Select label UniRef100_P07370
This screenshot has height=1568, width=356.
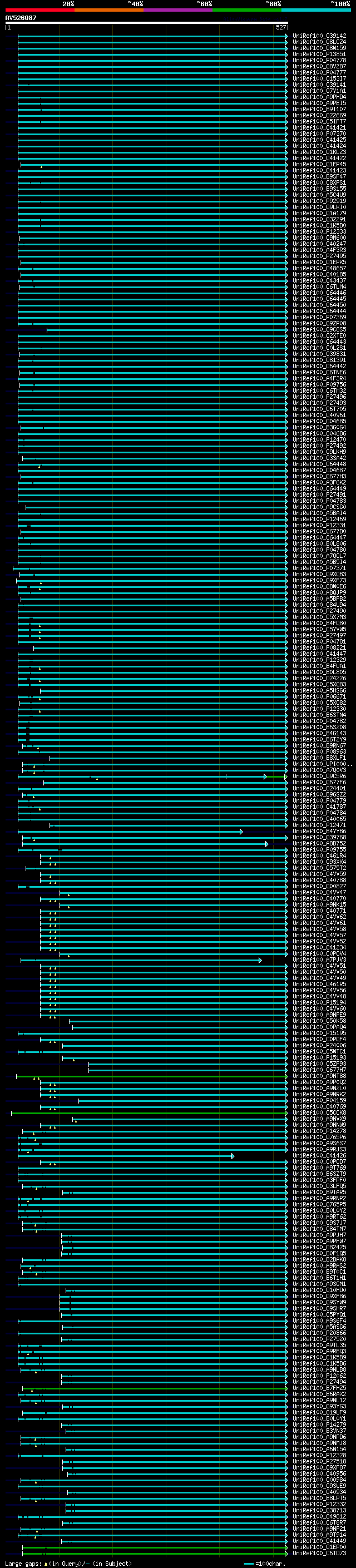tap(319, 134)
